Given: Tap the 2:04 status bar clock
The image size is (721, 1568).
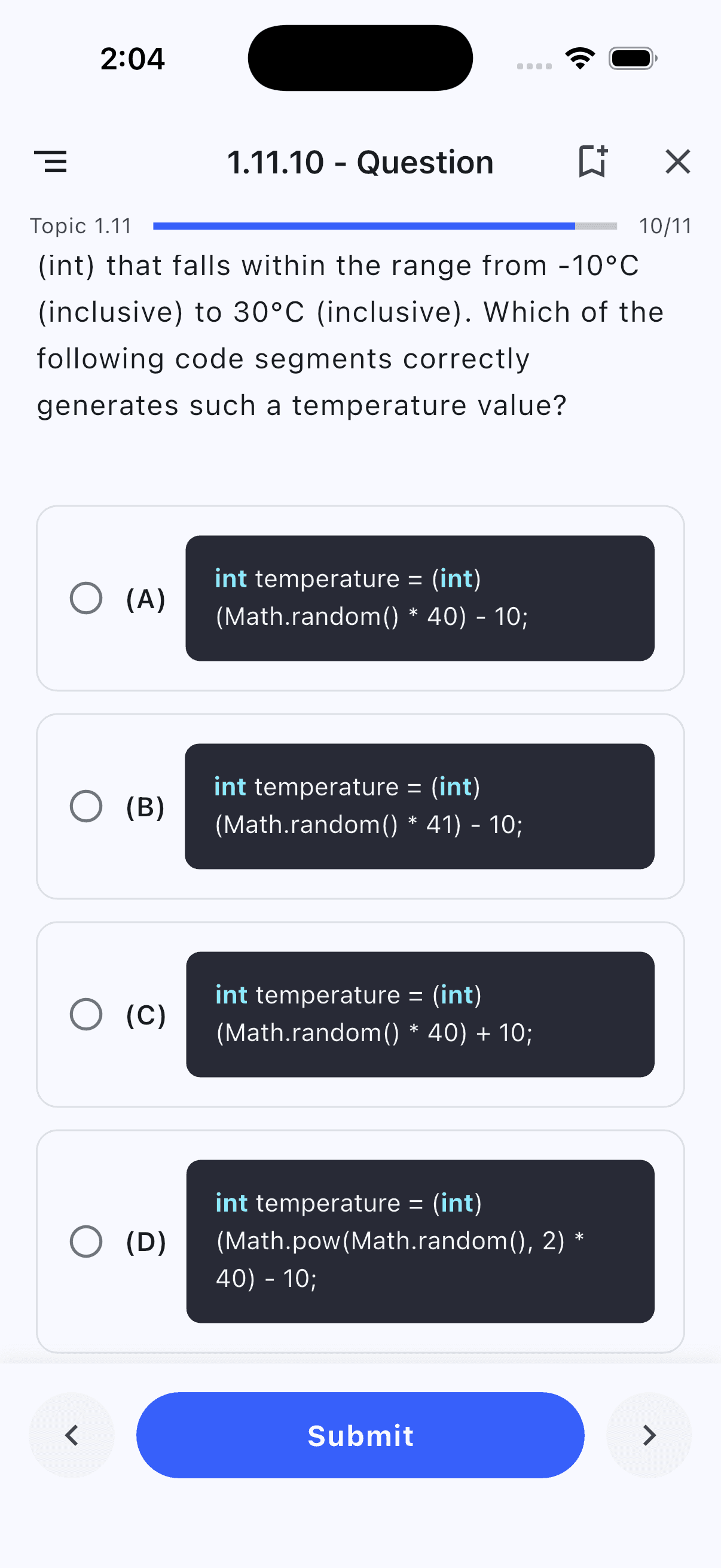Looking at the screenshot, I should point(133,59).
